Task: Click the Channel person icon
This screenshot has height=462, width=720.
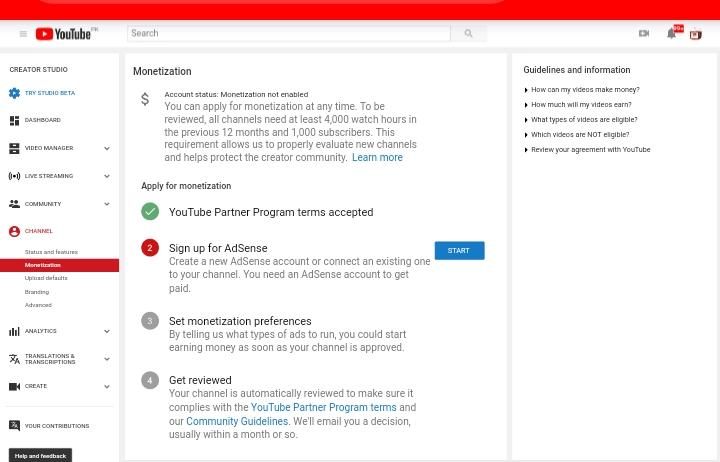Action: [x=14, y=231]
